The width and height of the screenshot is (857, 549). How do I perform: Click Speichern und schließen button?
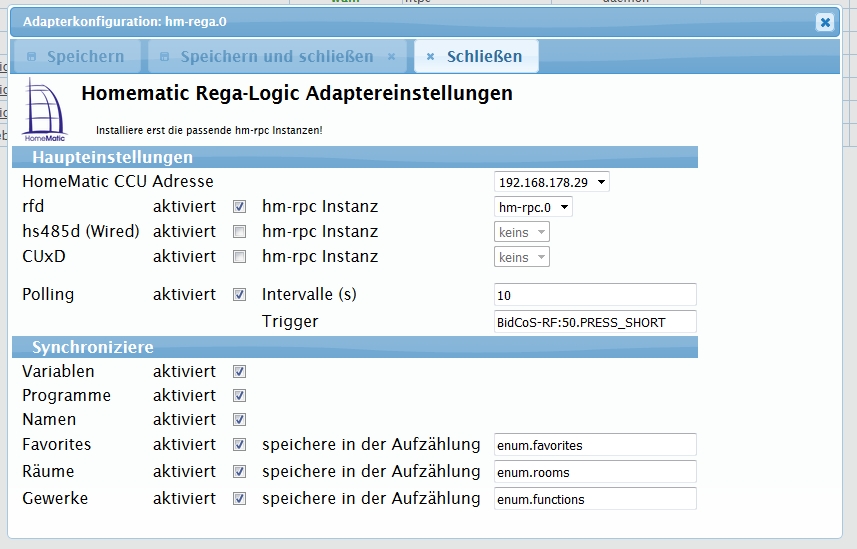[277, 56]
